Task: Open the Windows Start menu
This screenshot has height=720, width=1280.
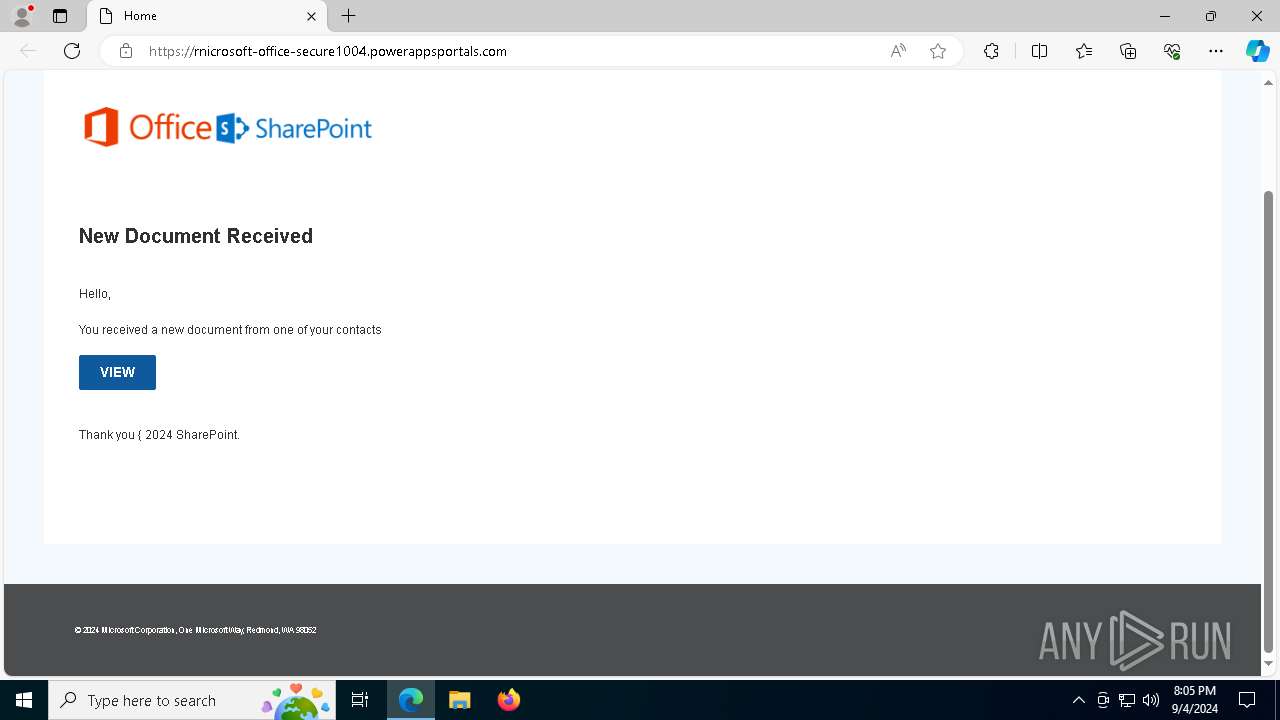Action: [x=24, y=700]
